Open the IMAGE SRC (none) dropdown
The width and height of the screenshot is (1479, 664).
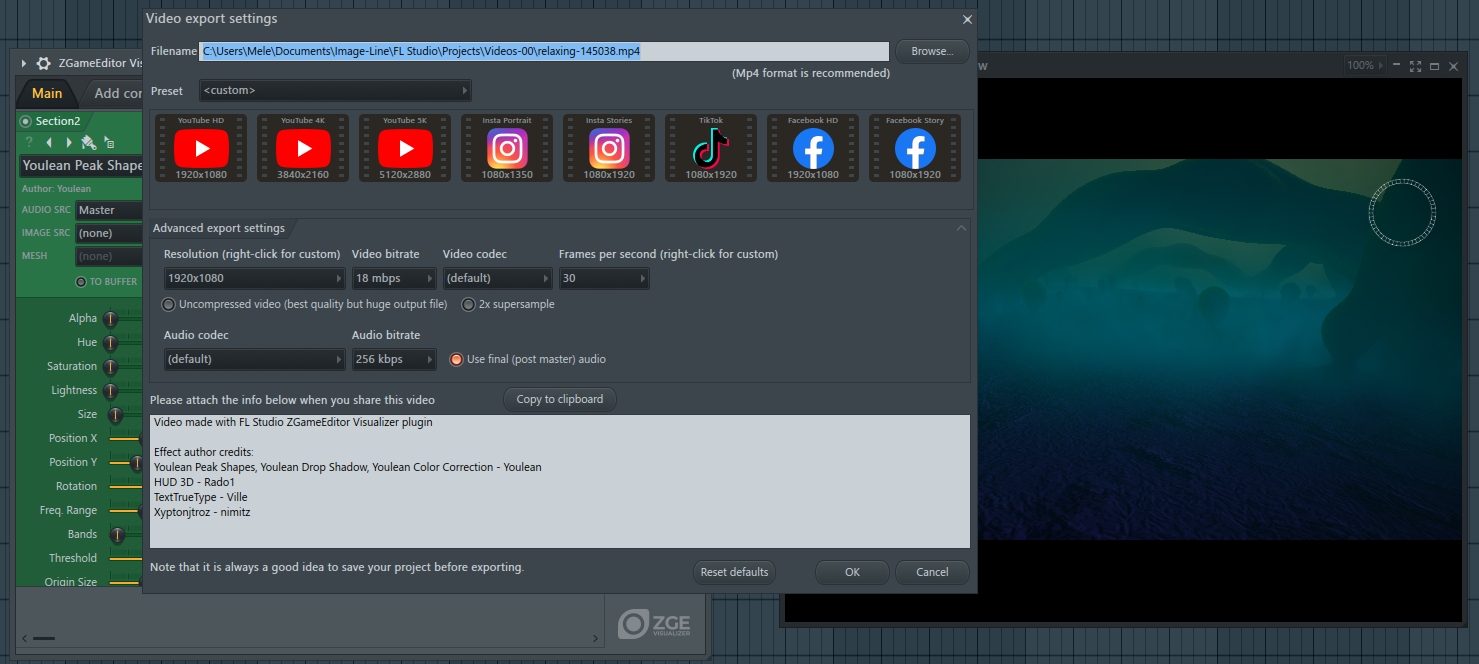pyautogui.click(x=109, y=233)
